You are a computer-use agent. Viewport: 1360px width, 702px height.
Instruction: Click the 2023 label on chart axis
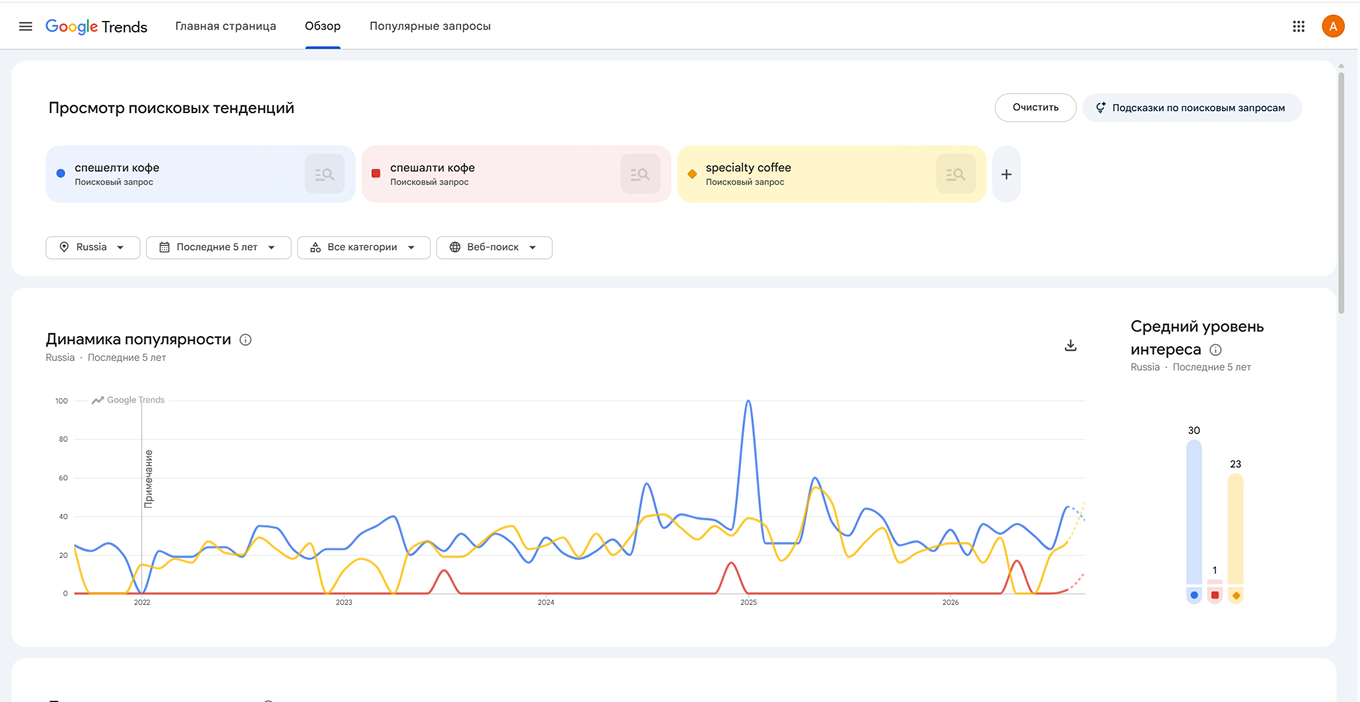click(x=344, y=603)
